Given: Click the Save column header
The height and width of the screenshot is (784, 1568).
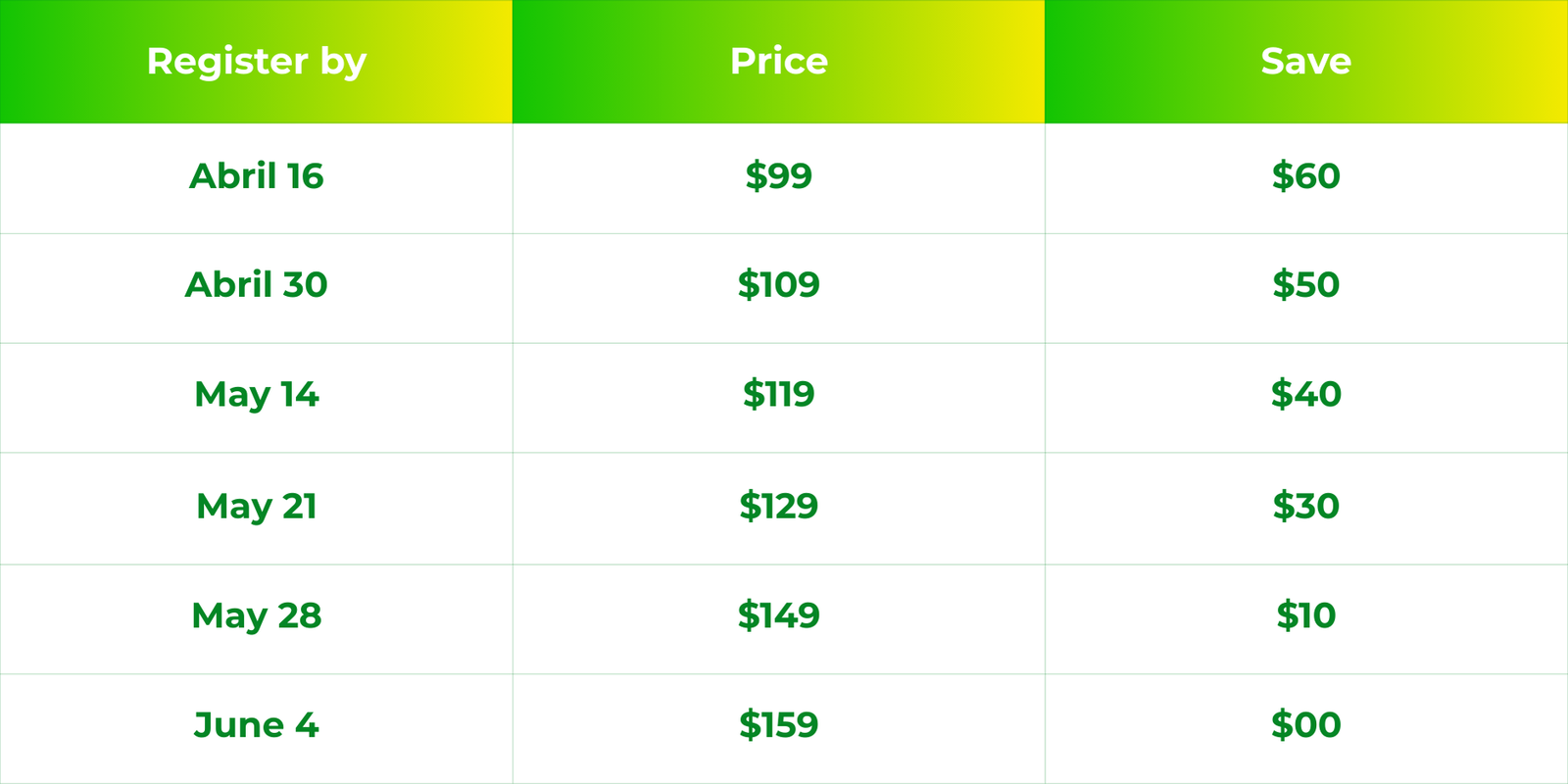Looking at the screenshot, I should pyautogui.click(x=1306, y=62).
